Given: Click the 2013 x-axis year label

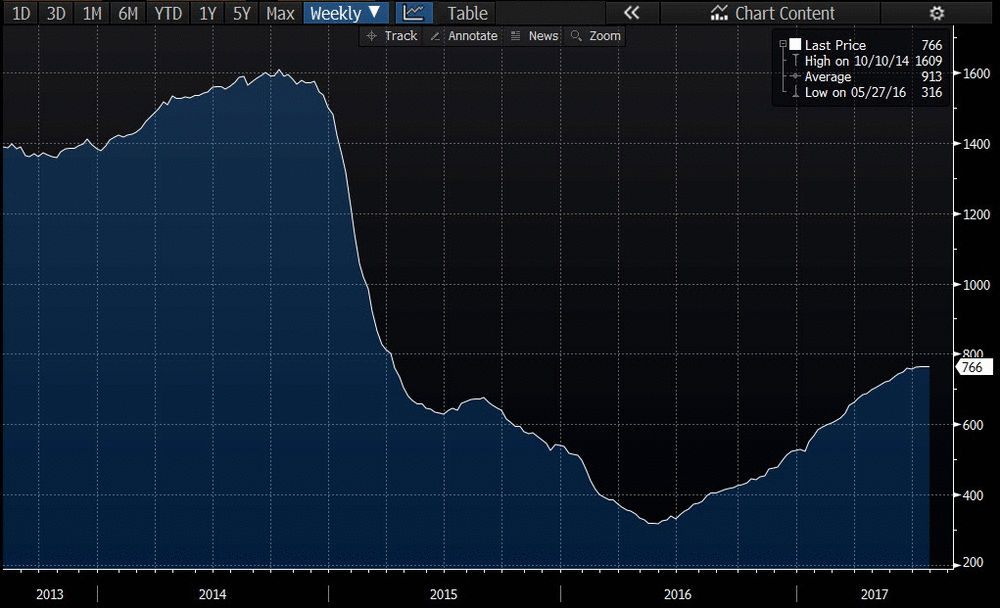Looking at the screenshot, I should point(50,594).
